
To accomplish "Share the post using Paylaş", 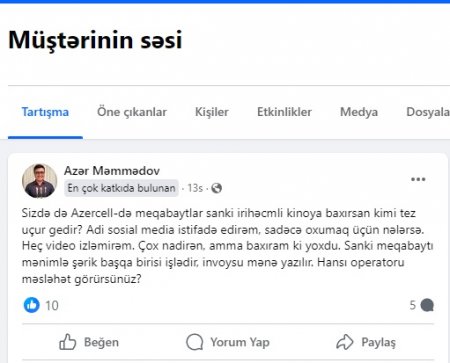I will (366, 342).
